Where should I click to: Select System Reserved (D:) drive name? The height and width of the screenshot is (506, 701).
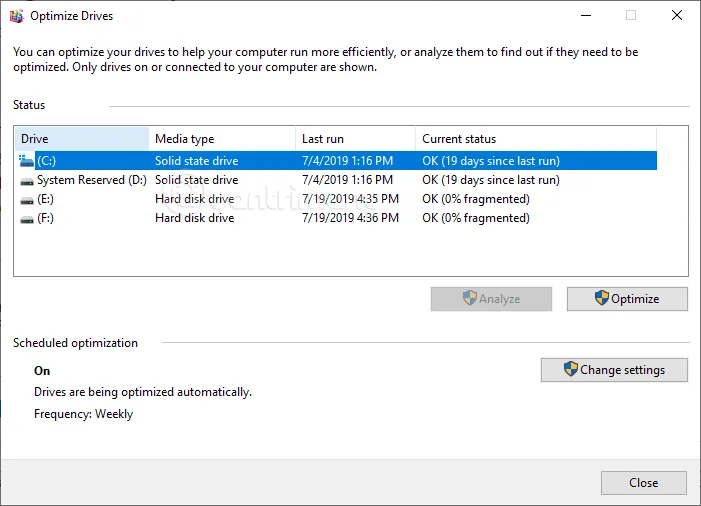coord(91,180)
